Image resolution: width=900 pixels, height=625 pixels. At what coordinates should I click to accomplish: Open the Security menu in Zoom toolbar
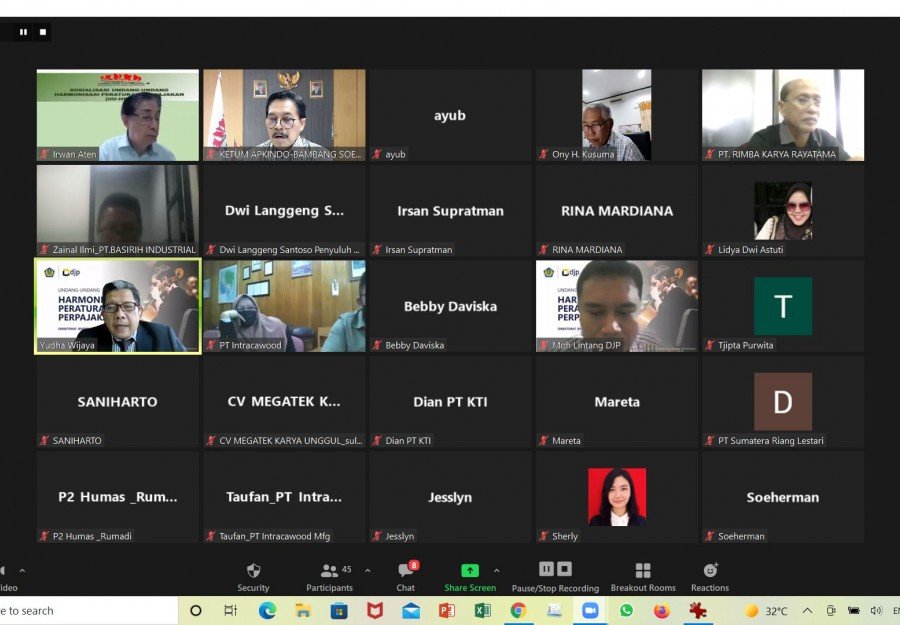pyautogui.click(x=253, y=577)
